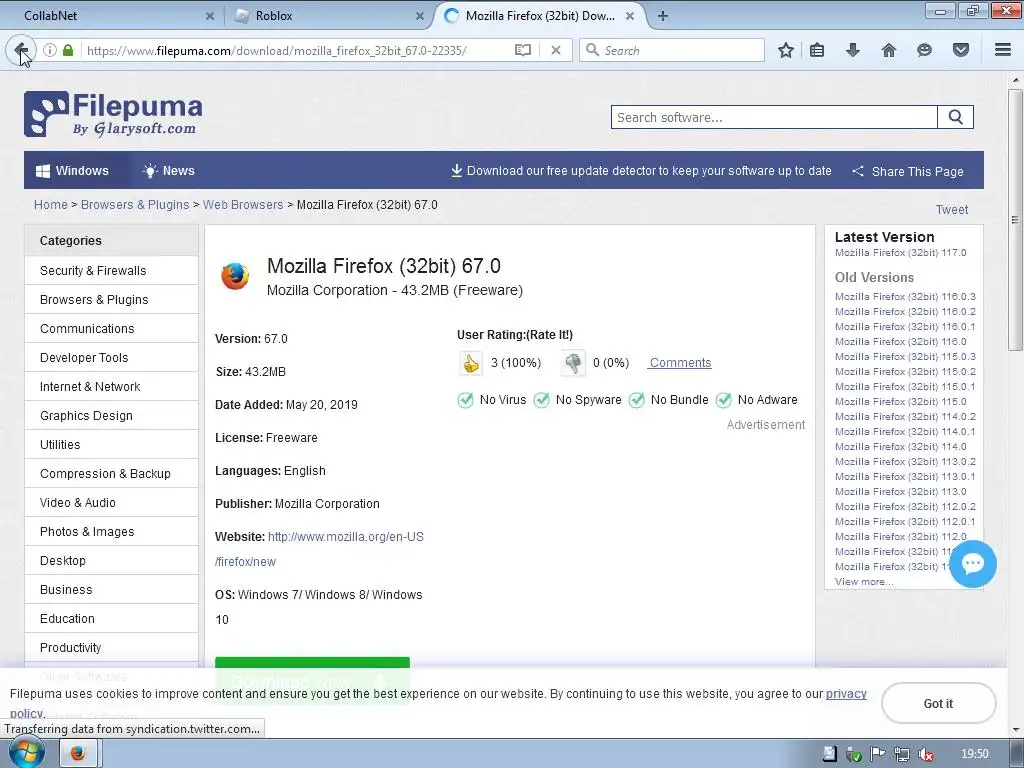Open site information icon in address bar
The height and width of the screenshot is (768, 1024).
tap(50, 50)
